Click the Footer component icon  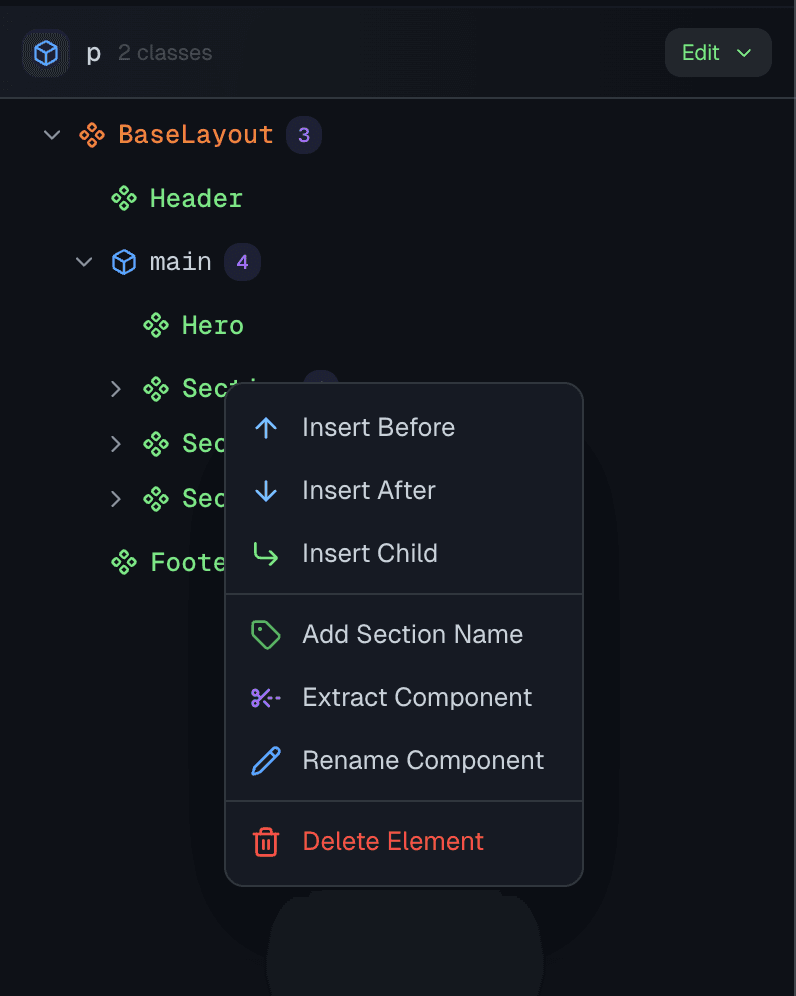click(124, 561)
